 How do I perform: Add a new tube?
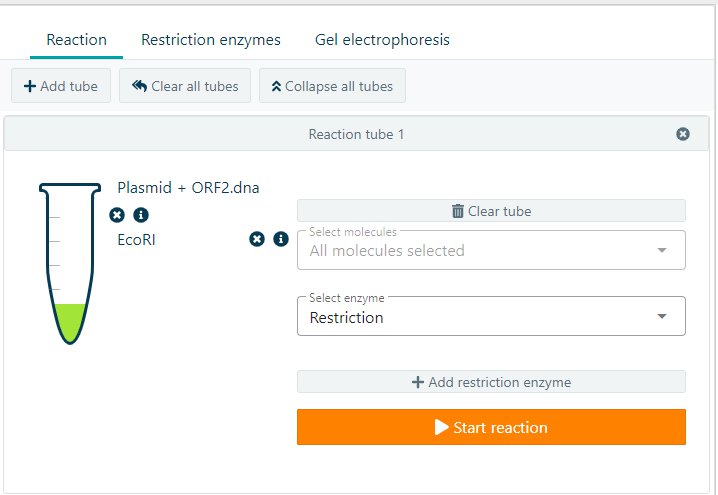pyautogui.click(x=60, y=86)
